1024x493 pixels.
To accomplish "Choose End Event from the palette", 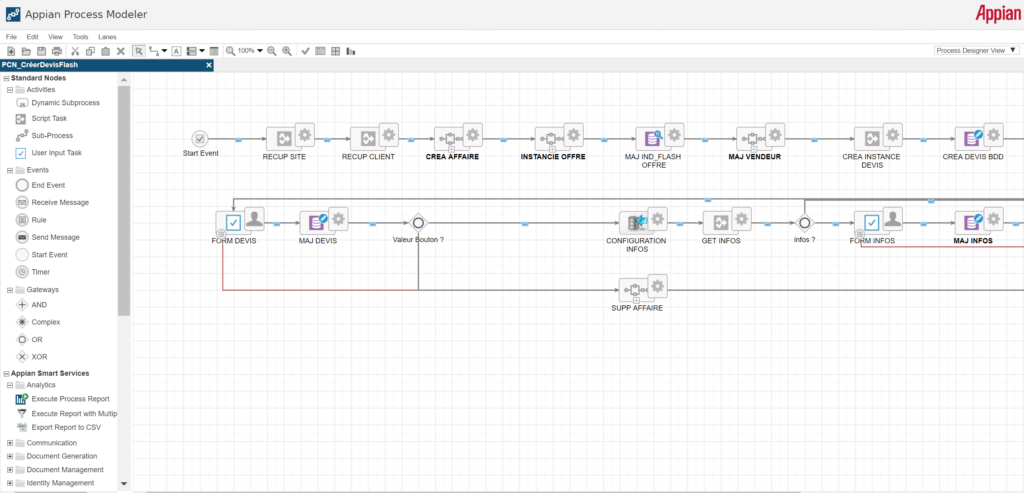I will 40,185.
